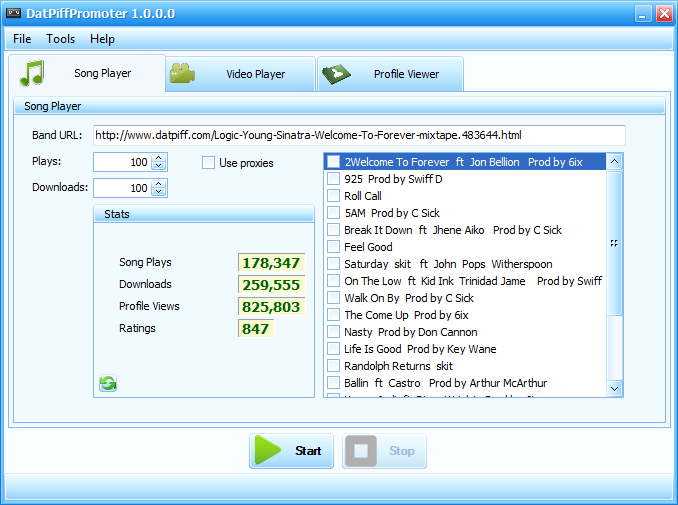Click the green refresh stats icon
The height and width of the screenshot is (505, 678).
coord(108,383)
